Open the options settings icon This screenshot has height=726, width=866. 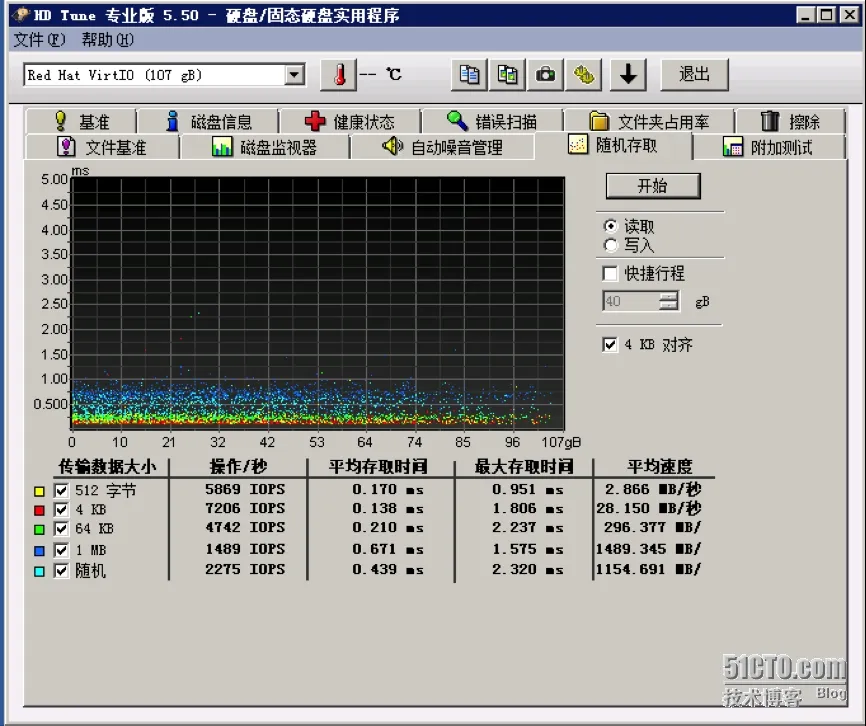pos(584,75)
